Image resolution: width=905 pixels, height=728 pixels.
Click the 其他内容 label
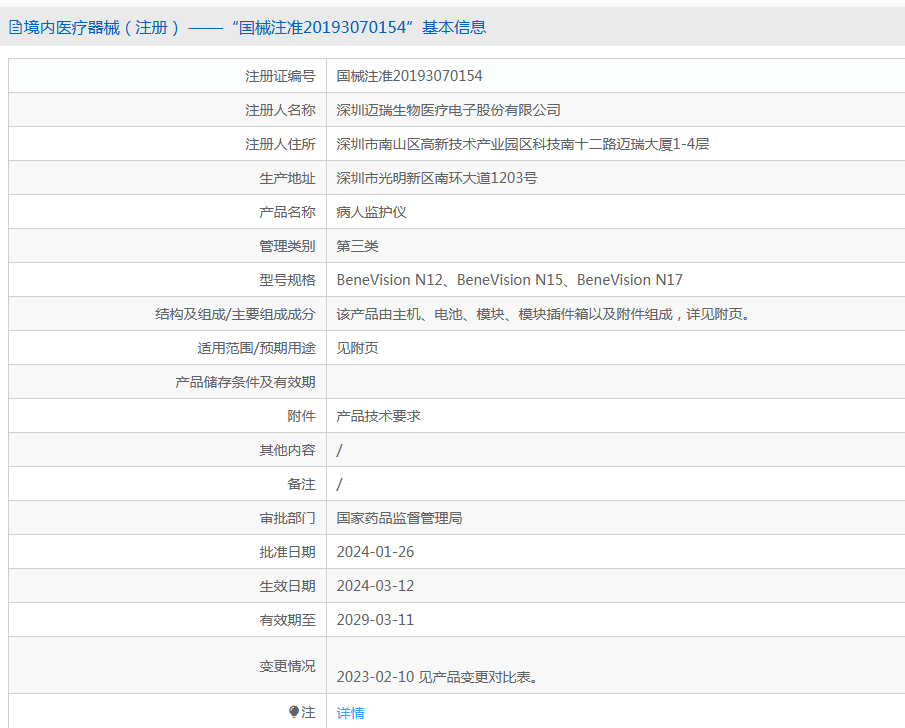point(287,450)
